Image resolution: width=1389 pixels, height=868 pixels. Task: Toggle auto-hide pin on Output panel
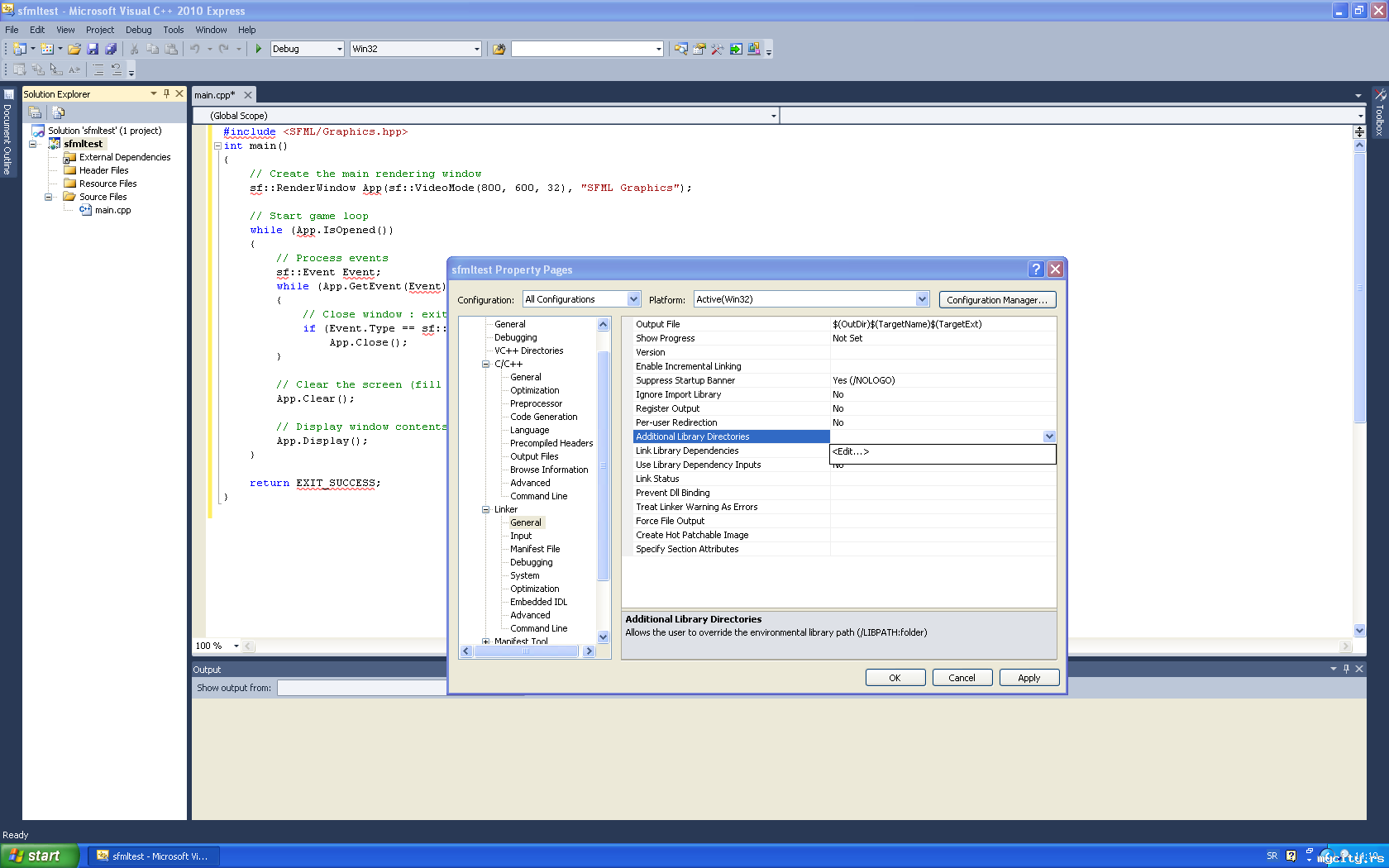click(x=1346, y=669)
